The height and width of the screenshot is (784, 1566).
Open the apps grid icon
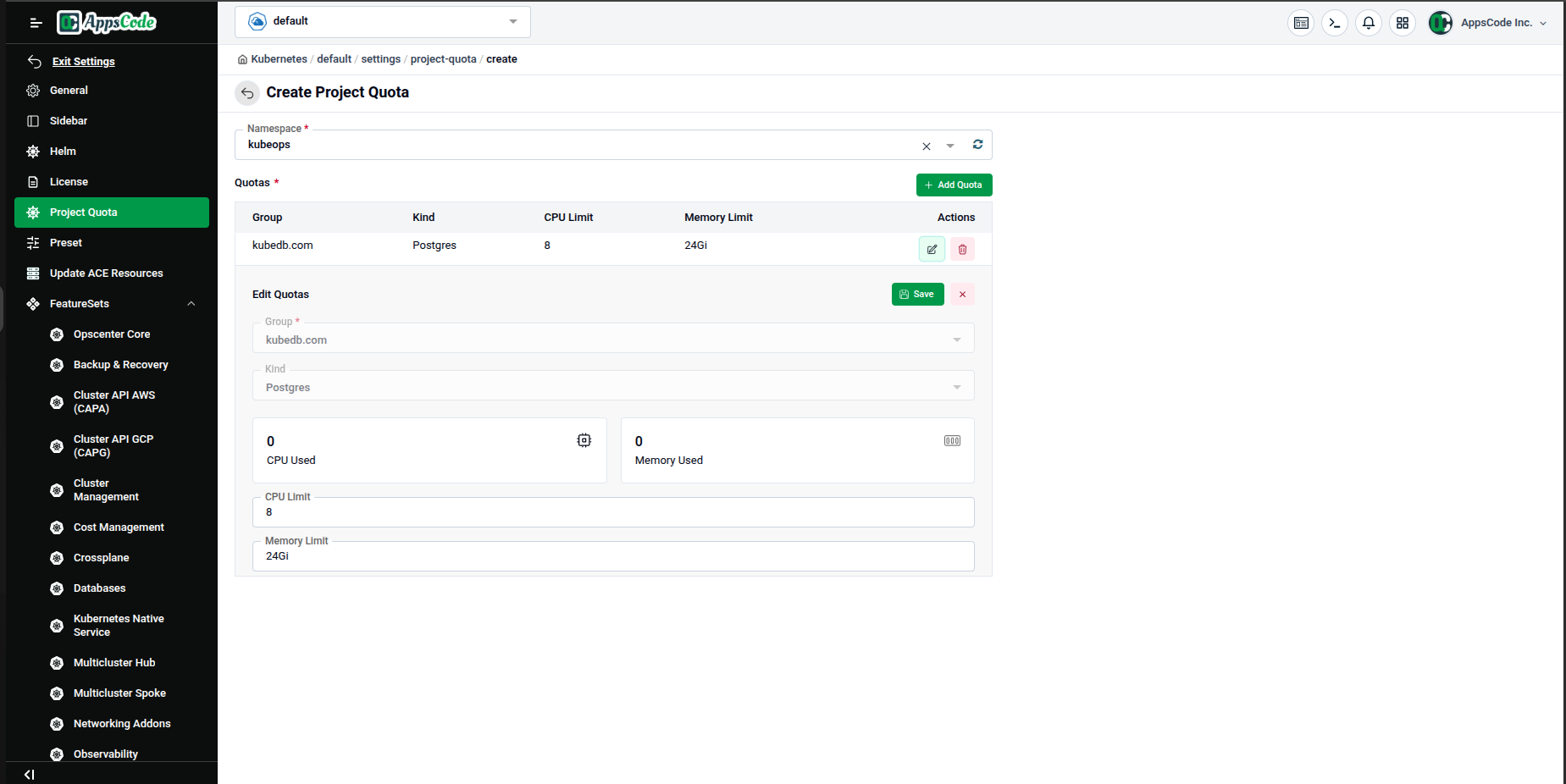(x=1403, y=23)
